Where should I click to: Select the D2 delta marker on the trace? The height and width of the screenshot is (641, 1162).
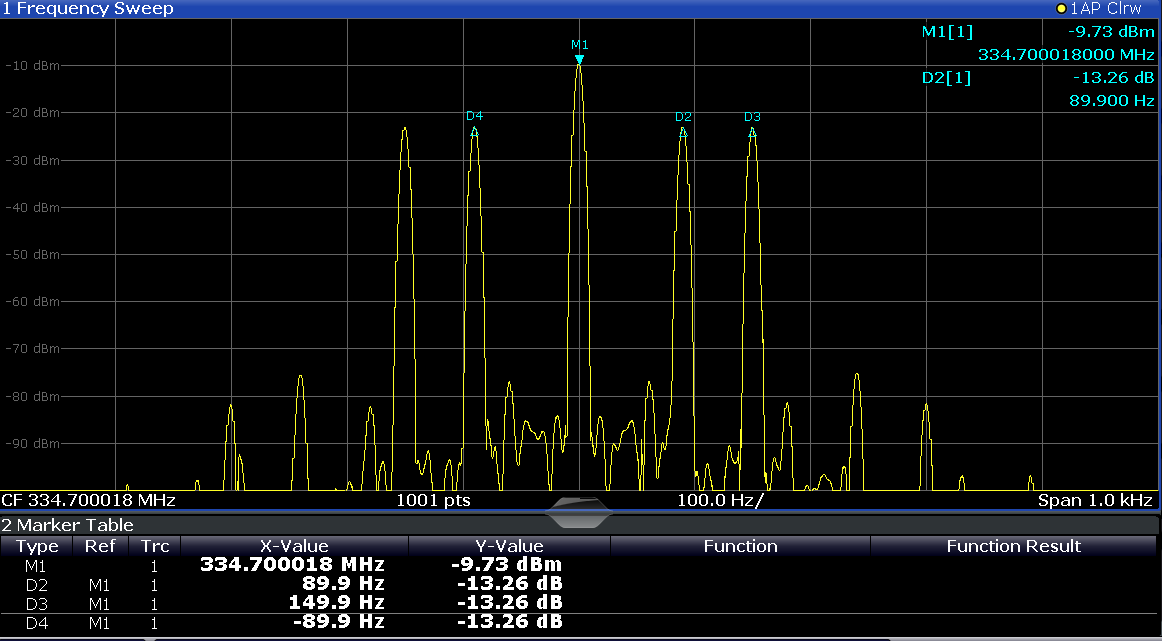[683, 131]
